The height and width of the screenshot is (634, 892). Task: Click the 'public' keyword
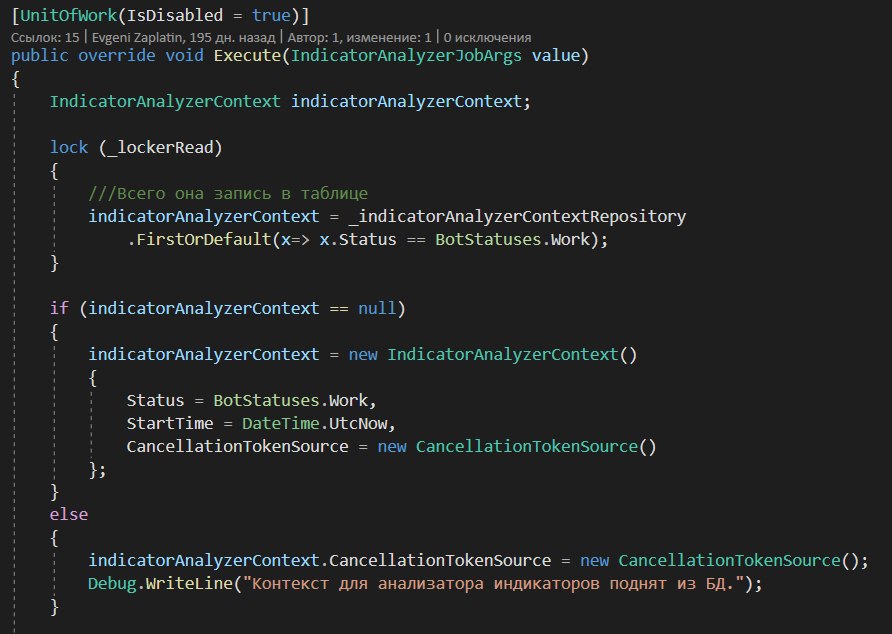(39, 56)
